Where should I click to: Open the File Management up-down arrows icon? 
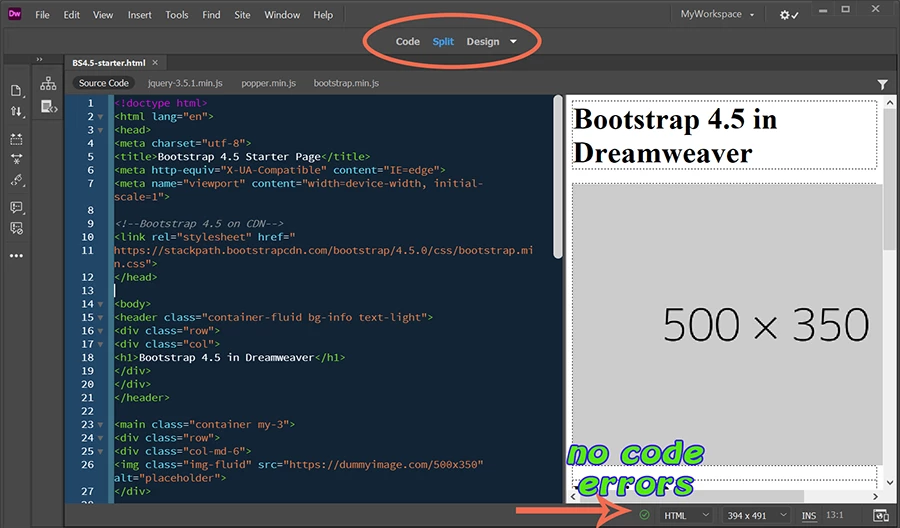(16, 111)
